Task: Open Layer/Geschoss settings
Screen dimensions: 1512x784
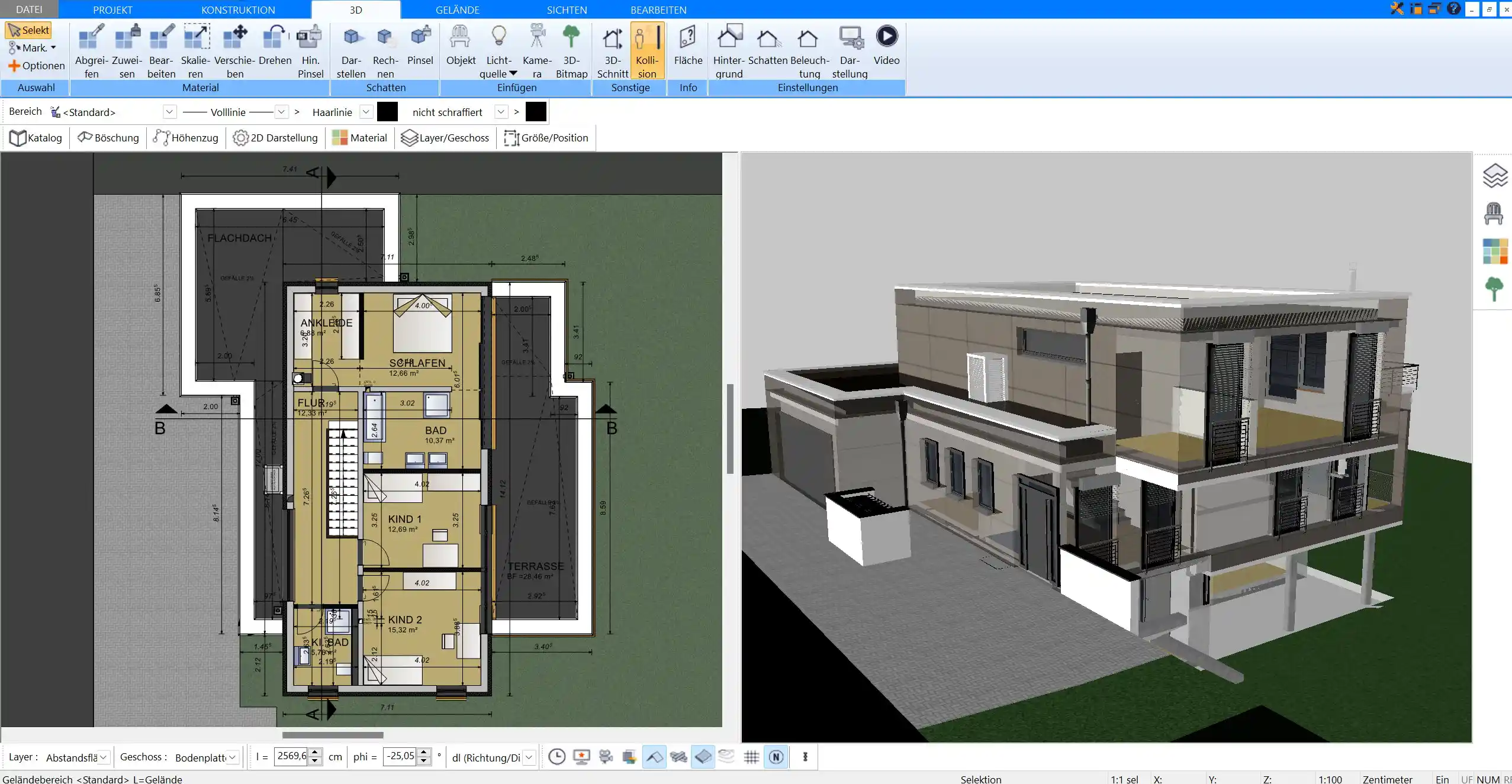Action: click(x=445, y=138)
